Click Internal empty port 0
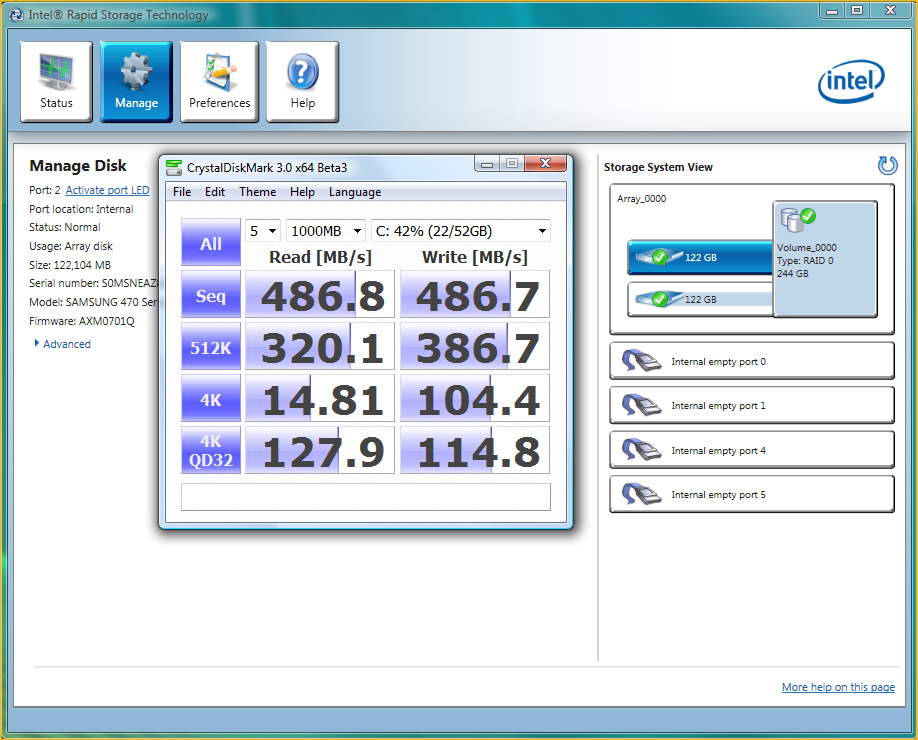This screenshot has width=918, height=740. (x=752, y=361)
